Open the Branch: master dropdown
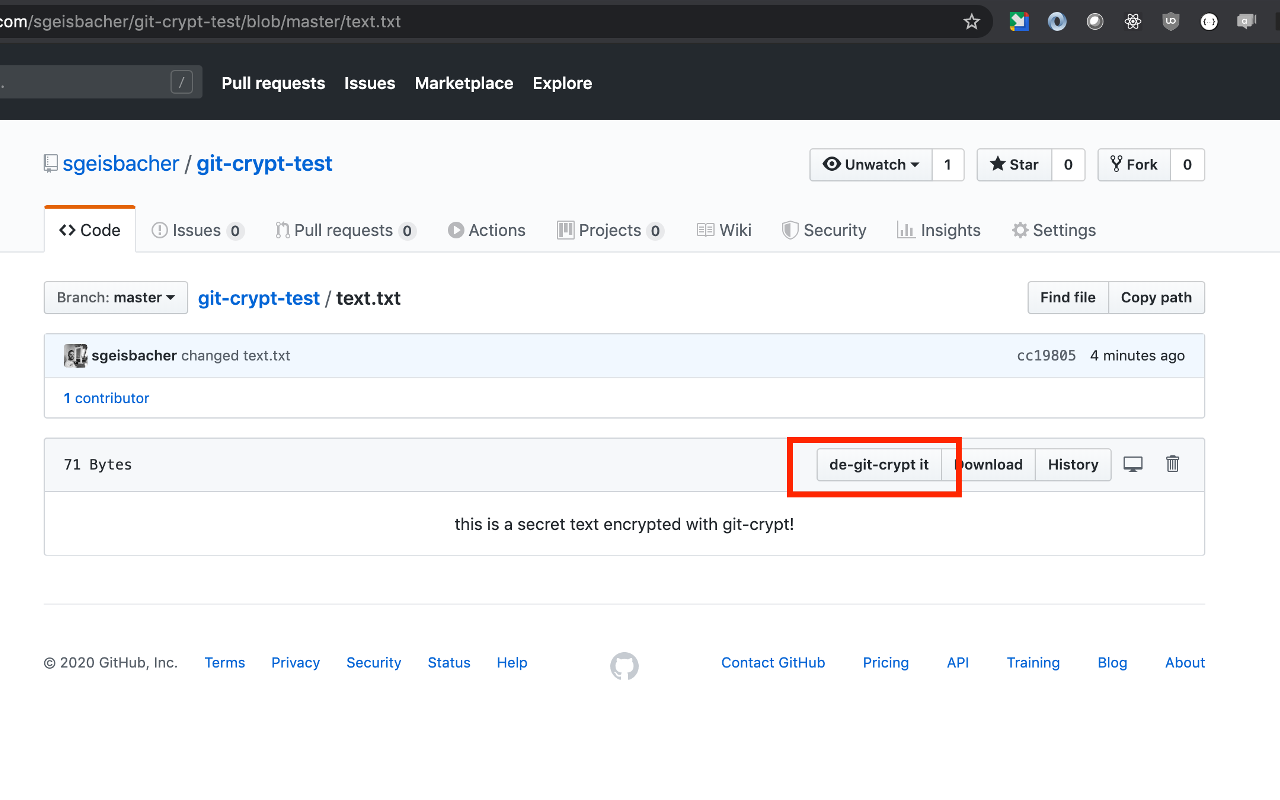Screen dimensions: 1280x800 (x=115, y=297)
